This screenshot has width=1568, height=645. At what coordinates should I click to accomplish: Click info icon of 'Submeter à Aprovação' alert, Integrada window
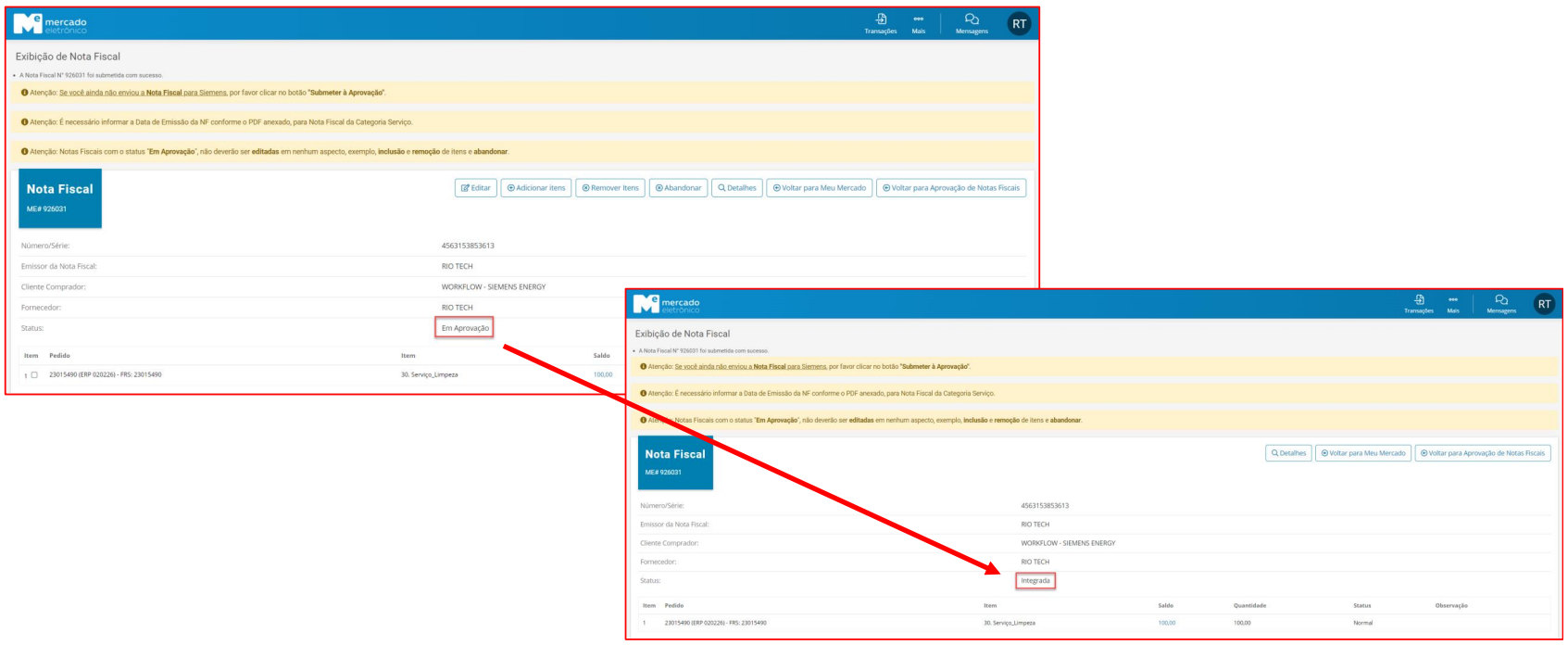click(644, 367)
